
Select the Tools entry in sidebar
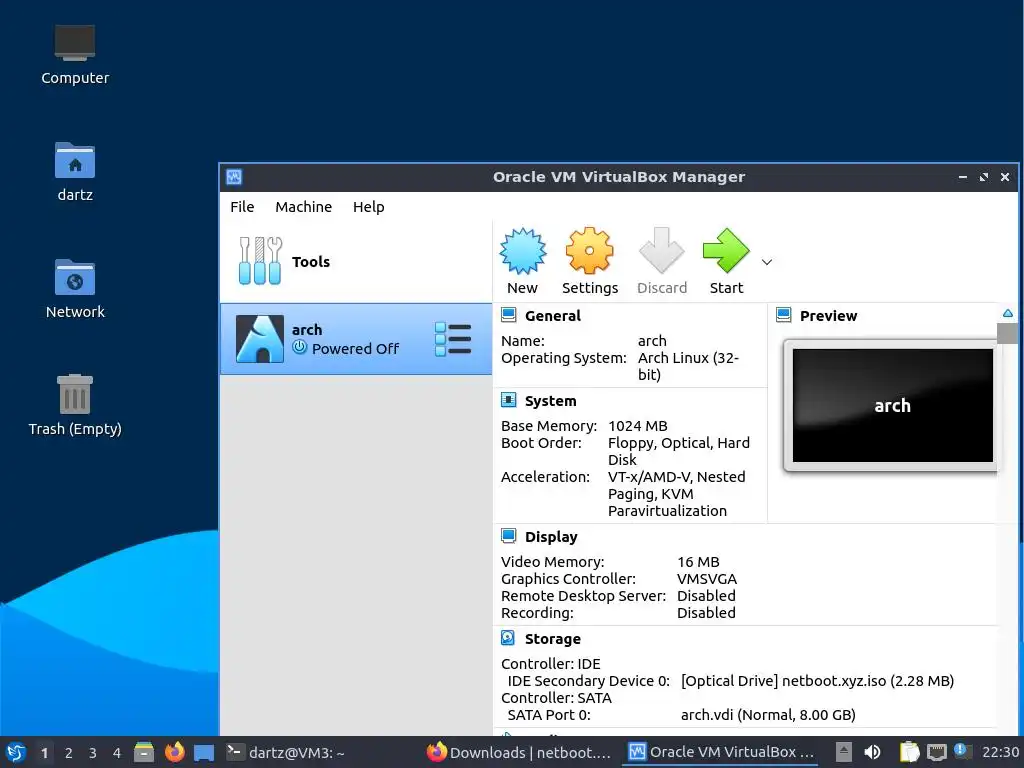(x=356, y=262)
